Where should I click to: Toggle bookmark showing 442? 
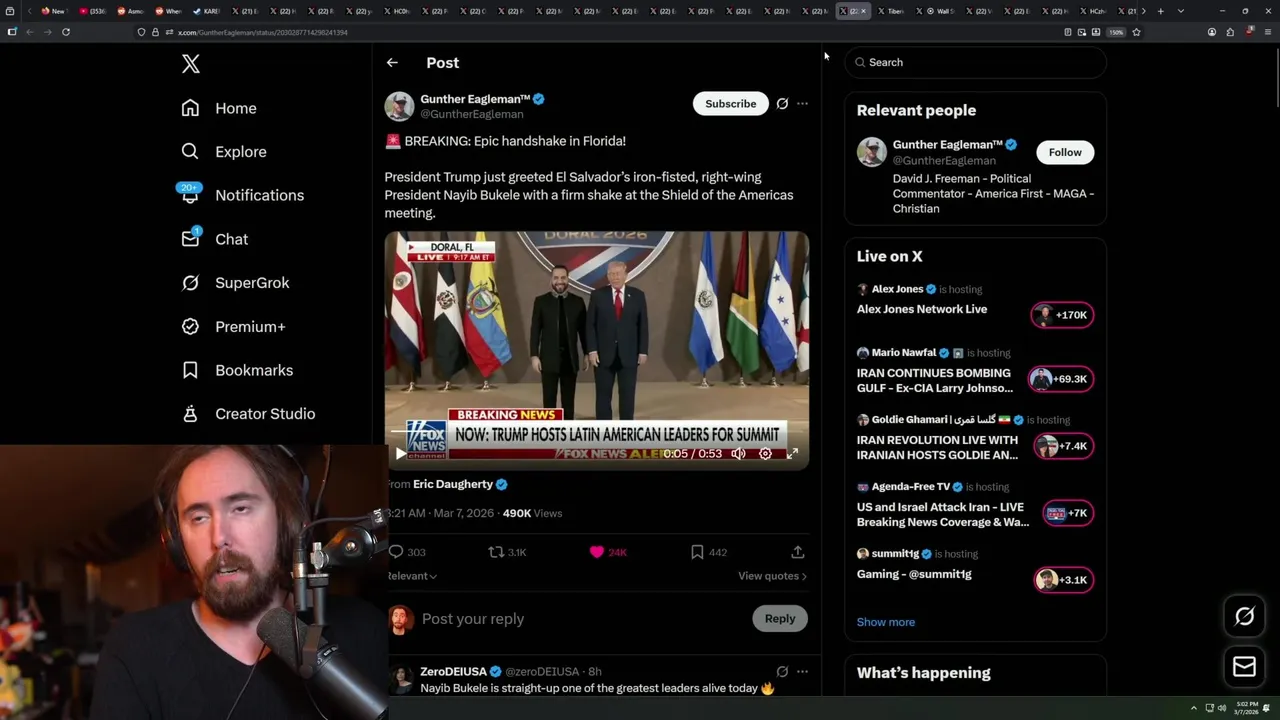tap(708, 552)
